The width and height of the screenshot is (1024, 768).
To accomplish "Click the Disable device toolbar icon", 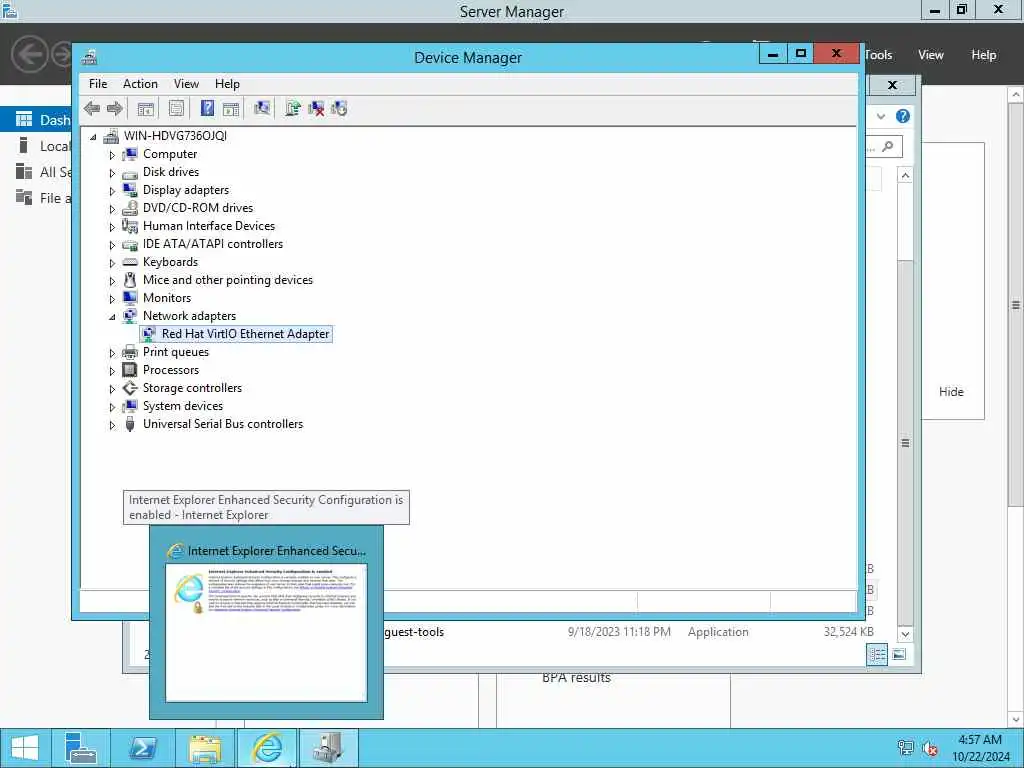I will 339,108.
